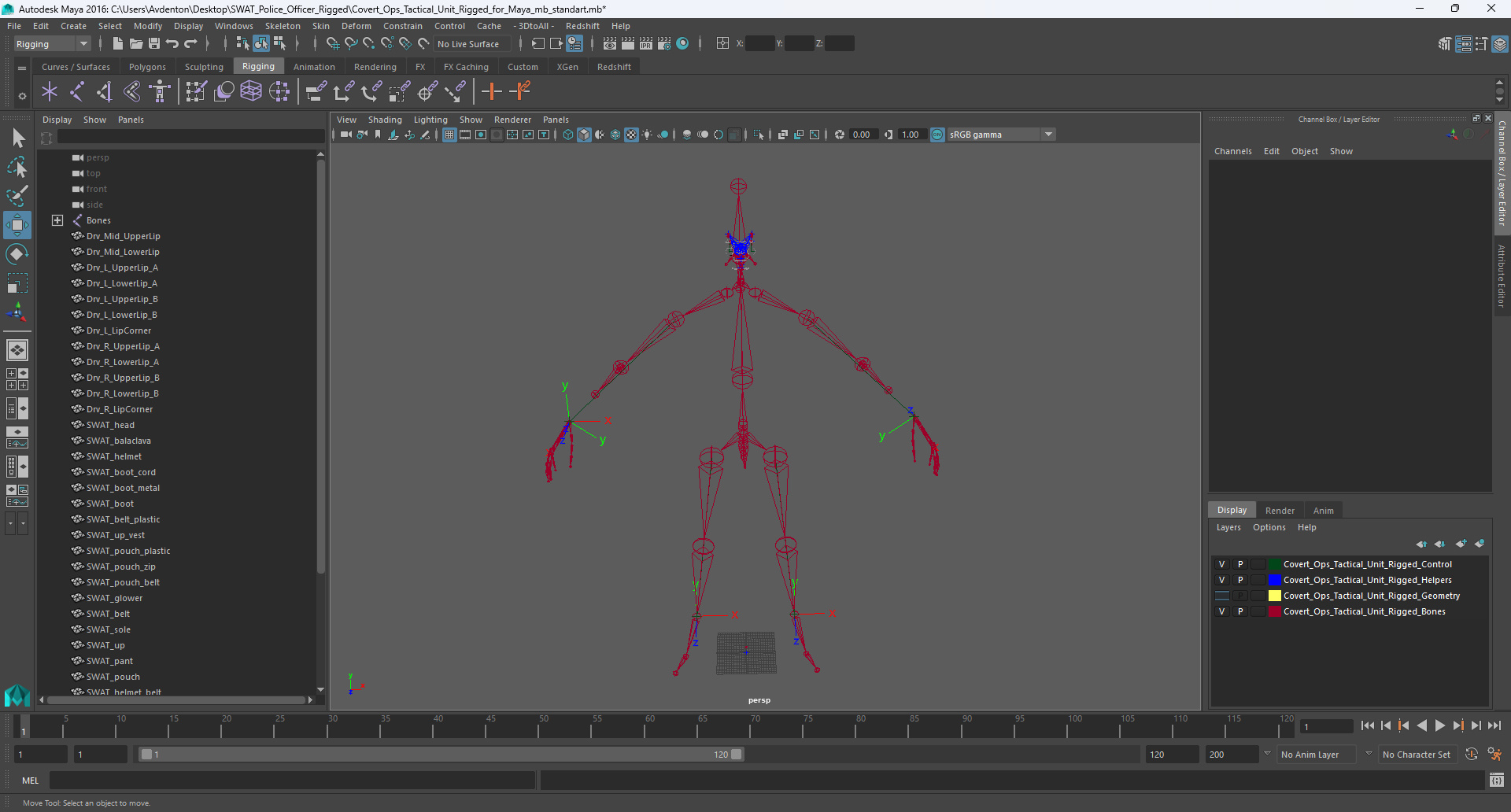Activate the Scale tool in toolbox
The width and height of the screenshot is (1511, 812).
click(x=17, y=282)
